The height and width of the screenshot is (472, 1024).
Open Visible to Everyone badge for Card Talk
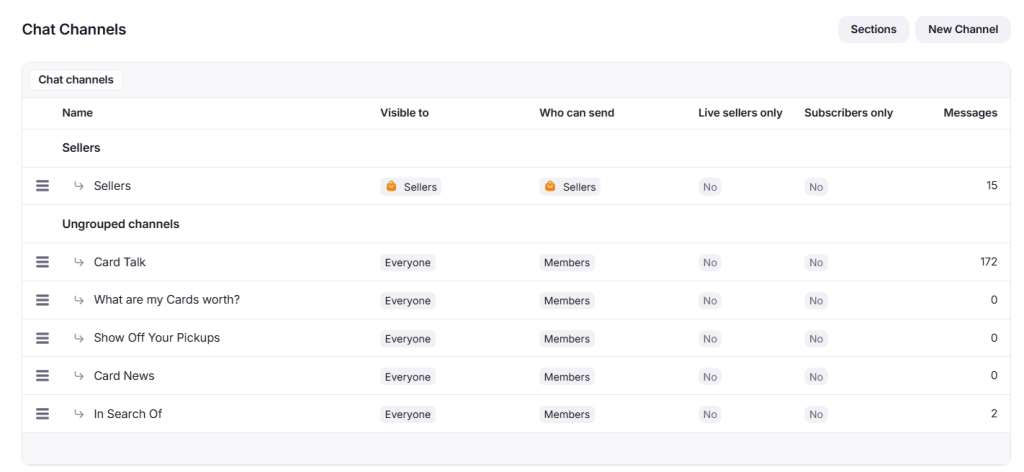click(408, 263)
